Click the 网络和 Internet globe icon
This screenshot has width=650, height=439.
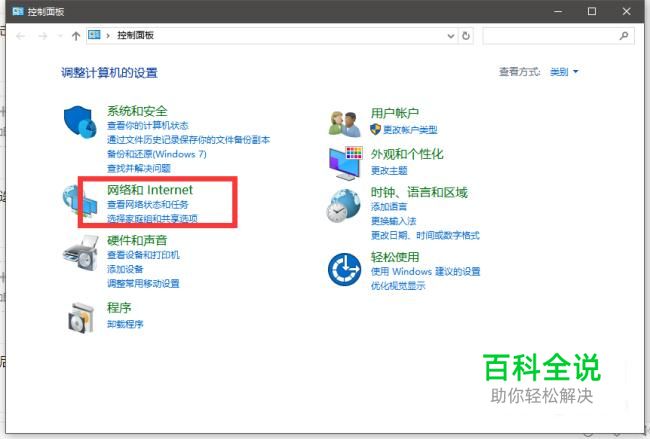tap(80, 201)
